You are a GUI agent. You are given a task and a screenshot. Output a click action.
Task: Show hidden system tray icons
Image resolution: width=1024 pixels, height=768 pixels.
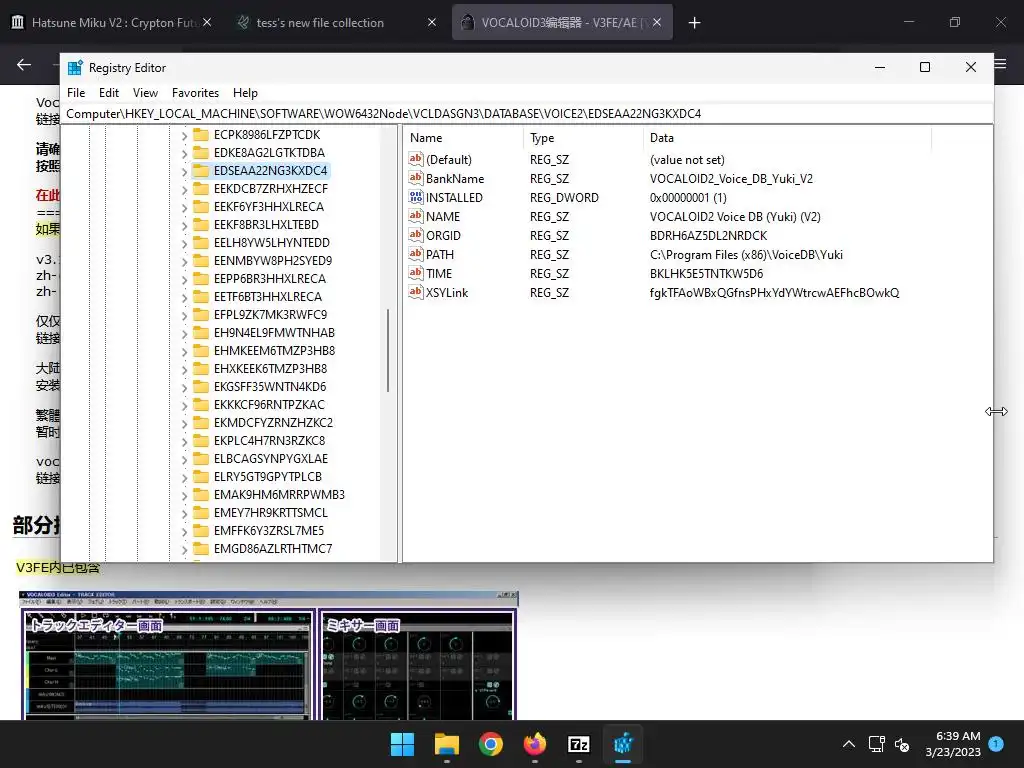tap(848, 744)
